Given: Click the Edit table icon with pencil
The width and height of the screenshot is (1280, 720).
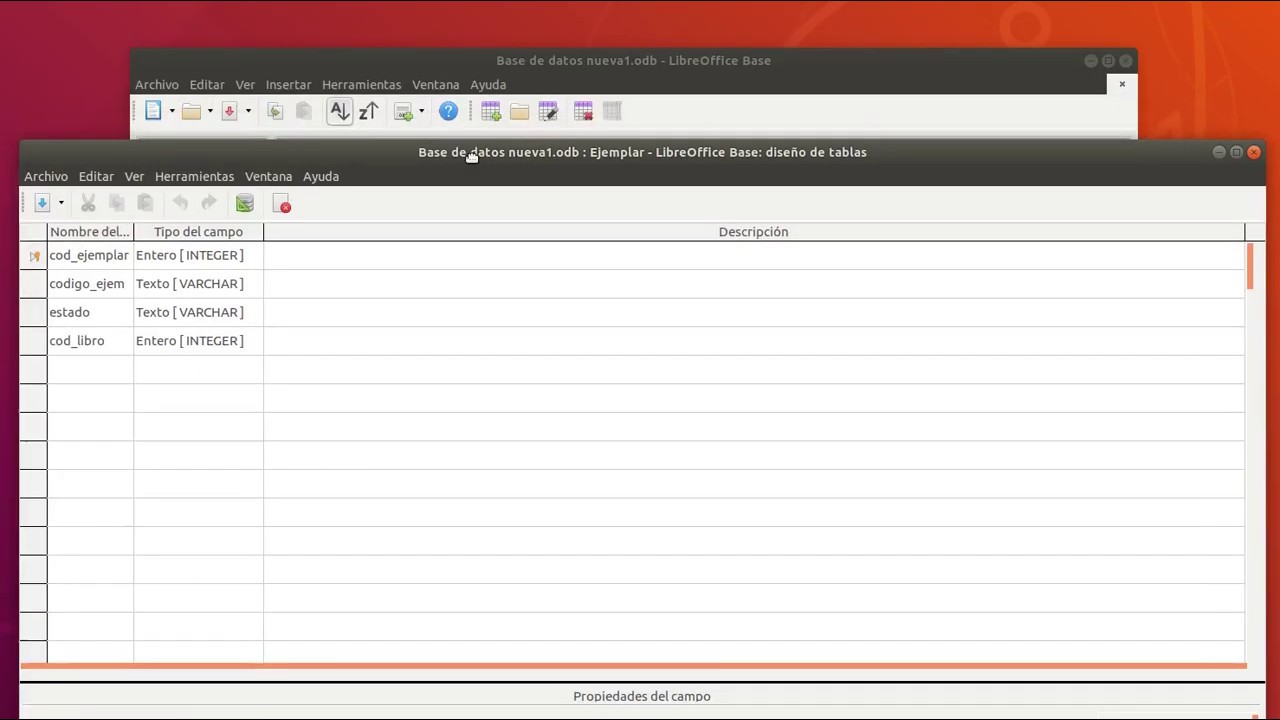Looking at the screenshot, I should tap(548, 111).
